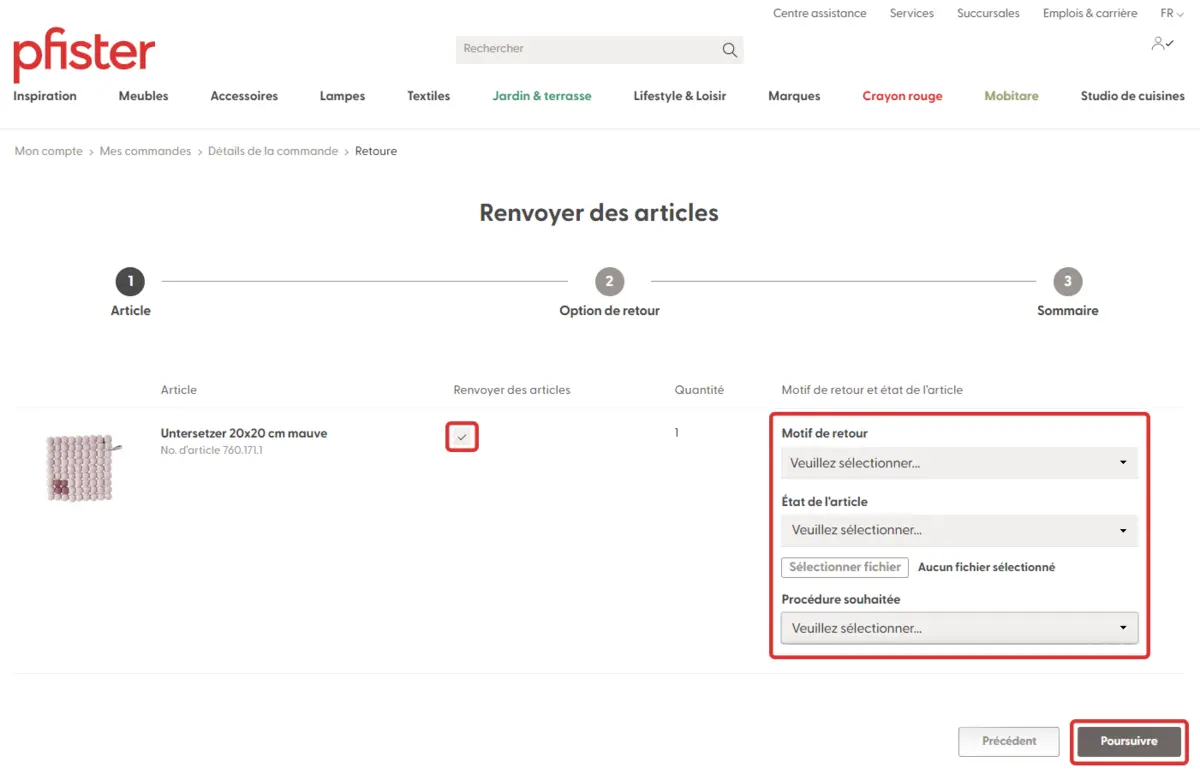1200x780 pixels.
Task: Toggle the Renvoyer des articles checkbox
Action: [x=462, y=438]
